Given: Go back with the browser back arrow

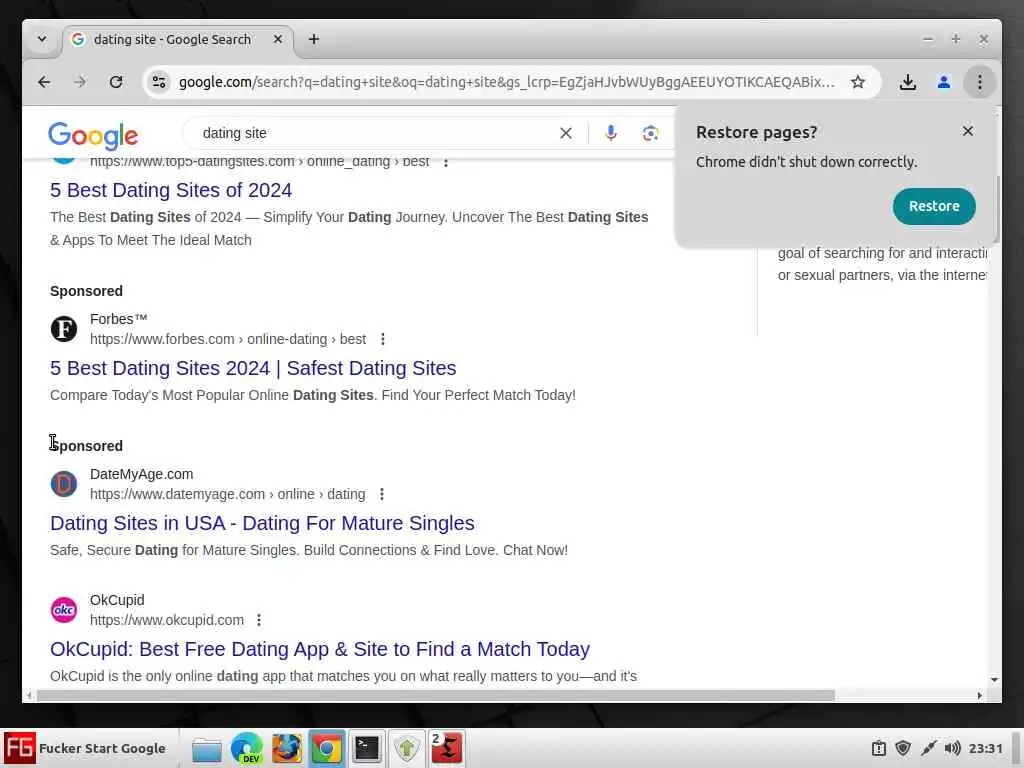Looking at the screenshot, I should [x=44, y=82].
